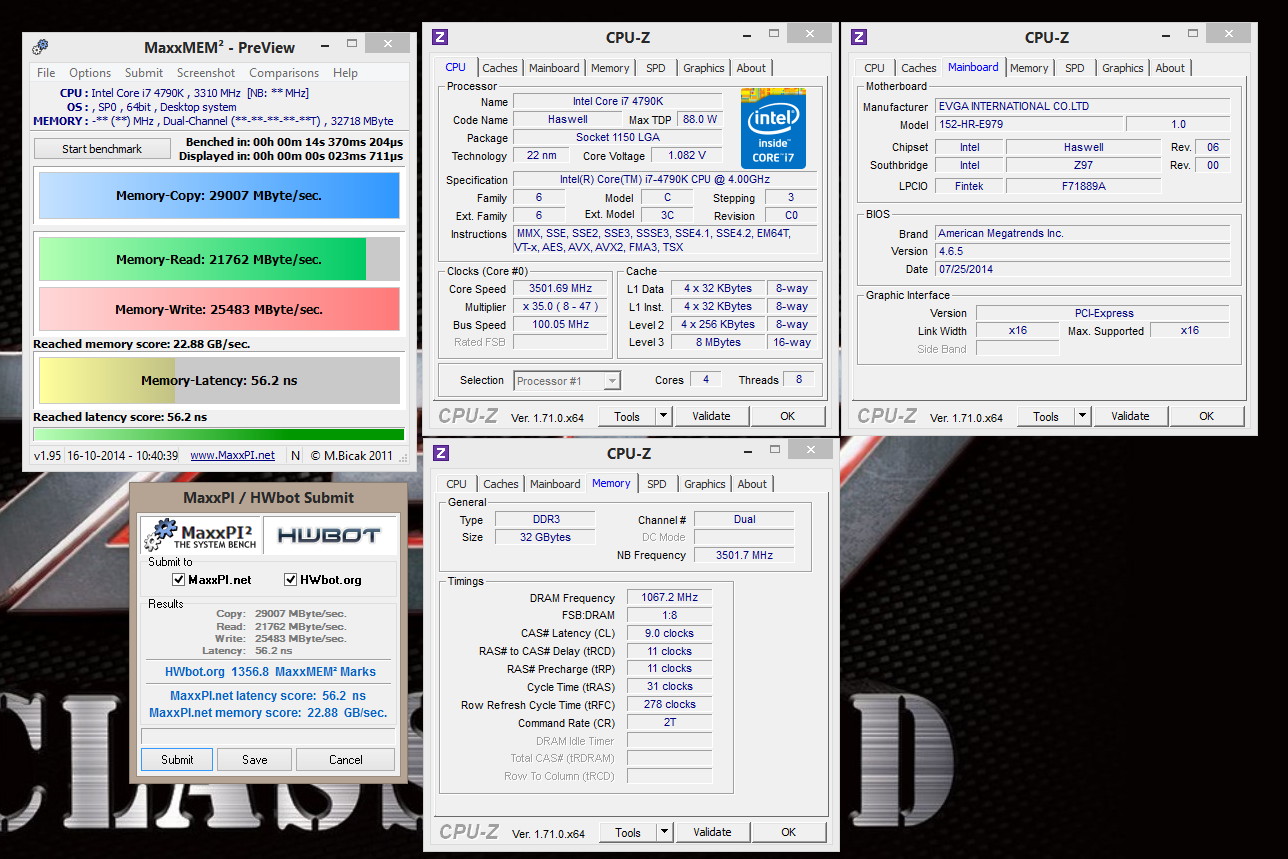Click the MaxxMEM title bar app icon

40,47
